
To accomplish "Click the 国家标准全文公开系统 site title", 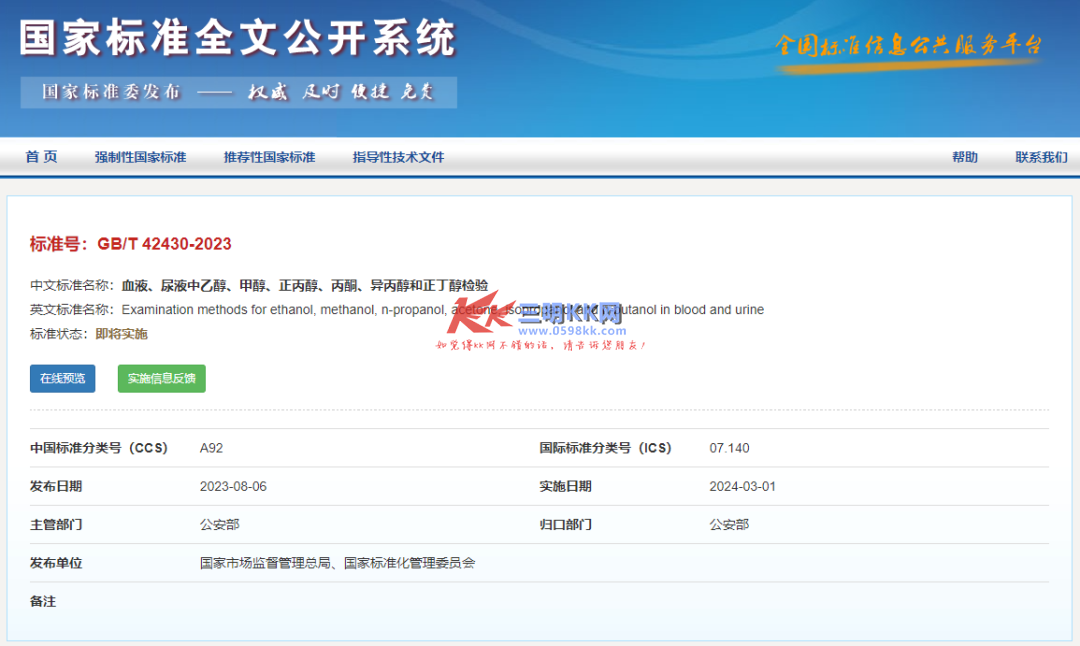I will tap(238, 38).
